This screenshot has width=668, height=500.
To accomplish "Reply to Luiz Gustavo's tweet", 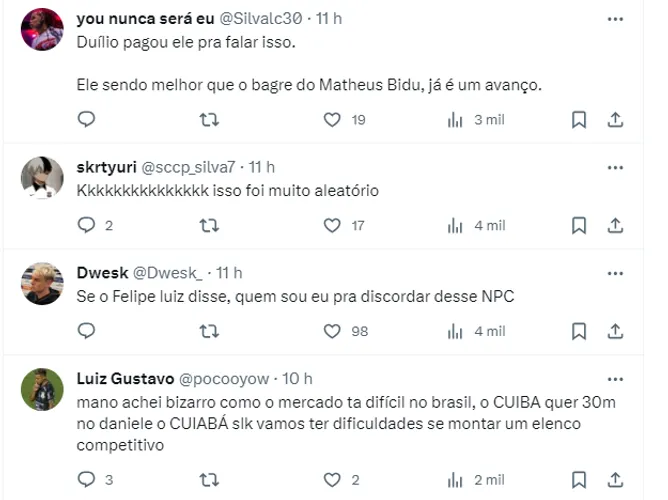I will click(x=87, y=481).
